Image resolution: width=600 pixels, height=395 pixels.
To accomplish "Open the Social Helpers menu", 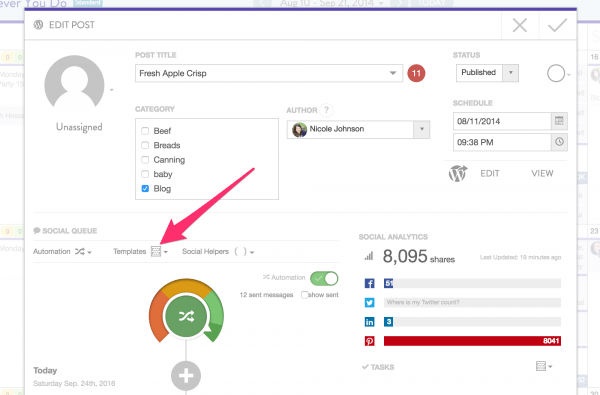I will pyautogui.click(x=218, y=251).
